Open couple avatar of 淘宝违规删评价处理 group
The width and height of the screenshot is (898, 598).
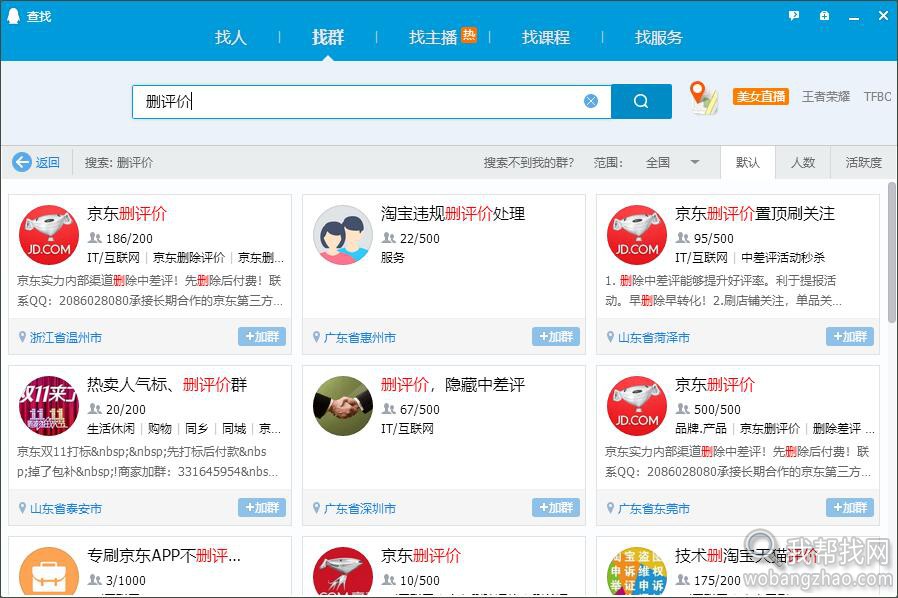point(342,235)
